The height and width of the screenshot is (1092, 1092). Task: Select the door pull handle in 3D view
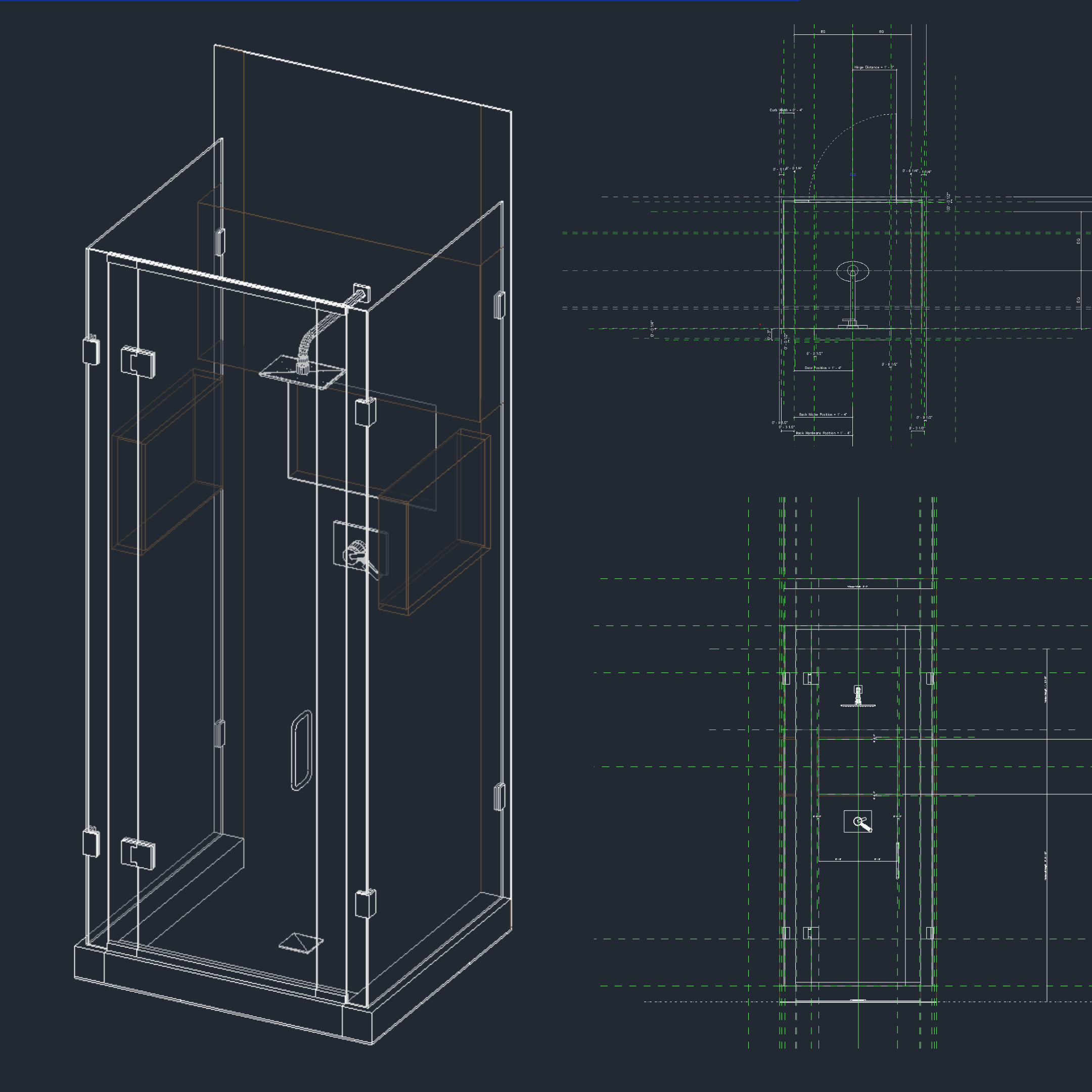click(301, 750)
